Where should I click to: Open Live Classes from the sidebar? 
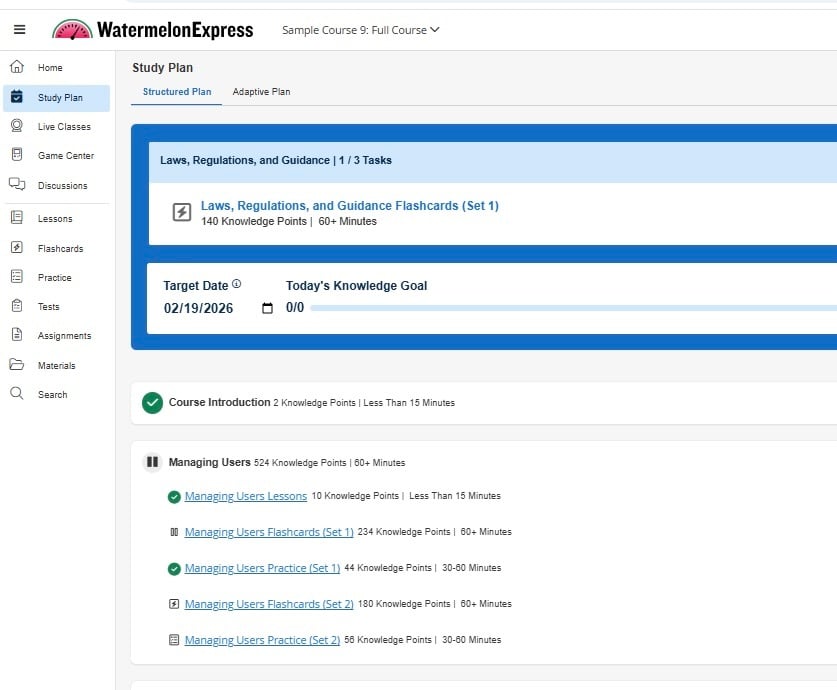click(x=17, y=126)
